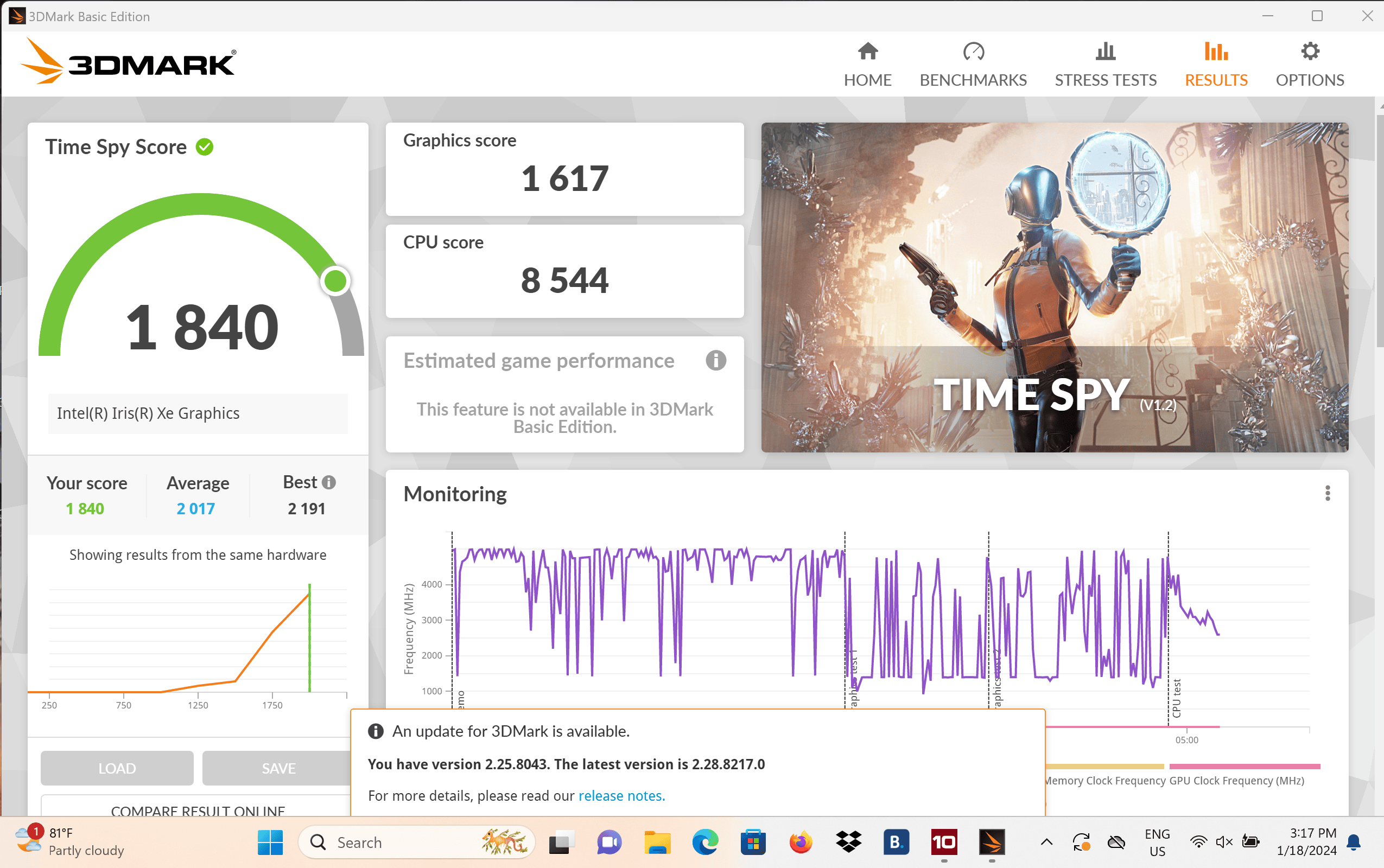Open the Windows Start menu
Viewport: 1384px width, 868px height.
coord(270,842)
